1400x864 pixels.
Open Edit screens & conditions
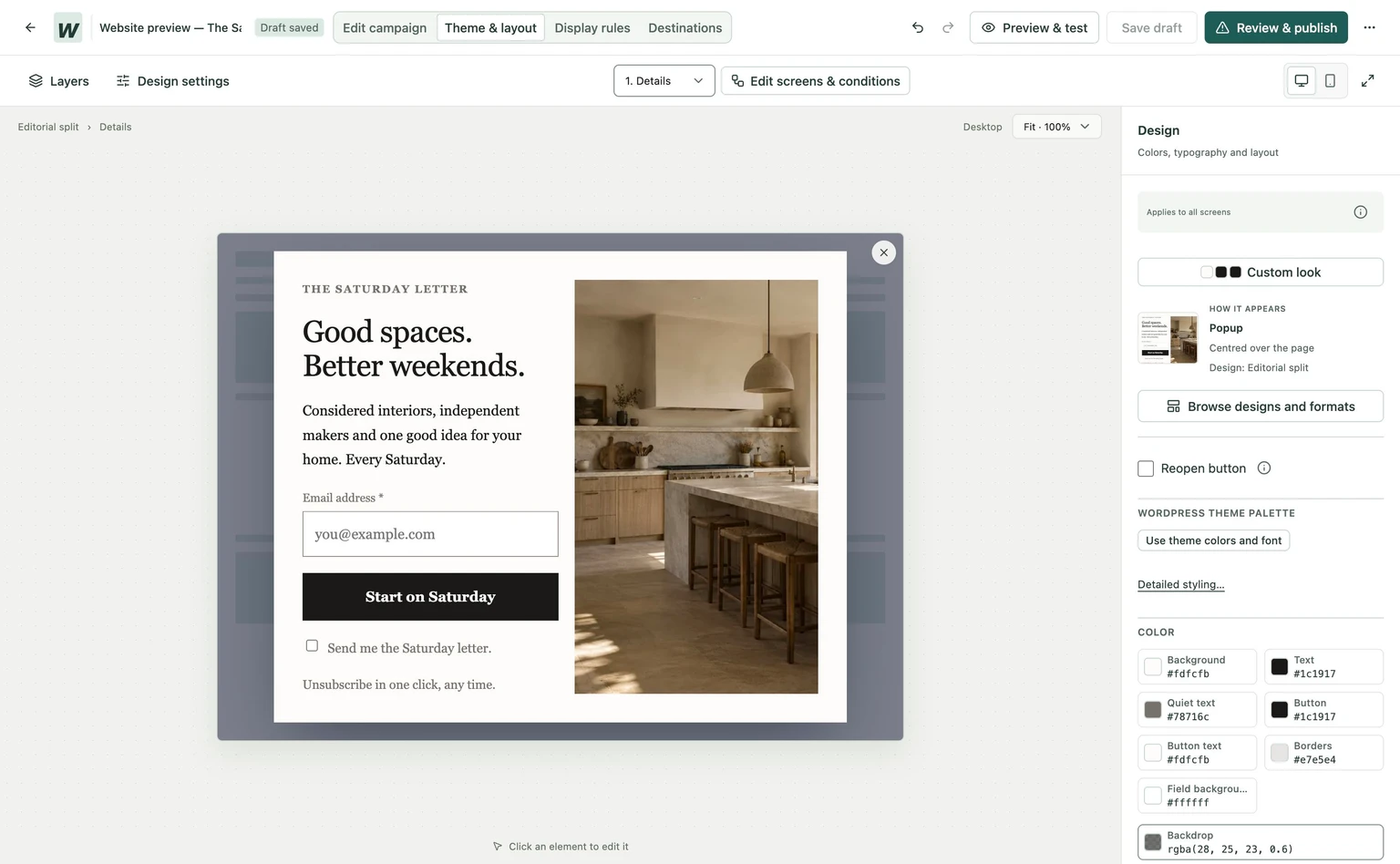(x=816, y=81)
